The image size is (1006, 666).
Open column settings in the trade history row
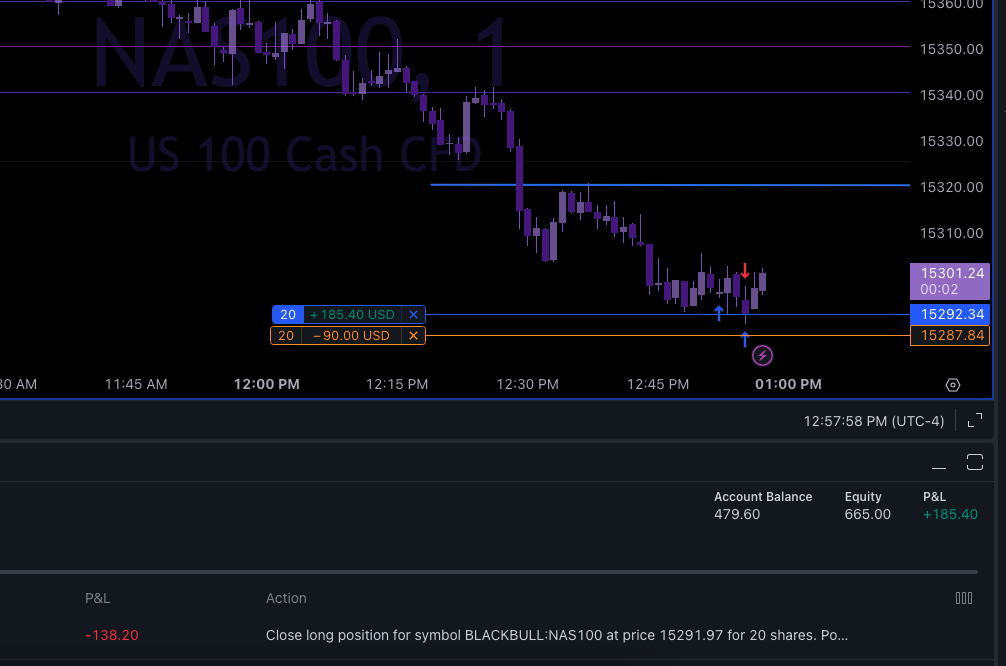964,597
